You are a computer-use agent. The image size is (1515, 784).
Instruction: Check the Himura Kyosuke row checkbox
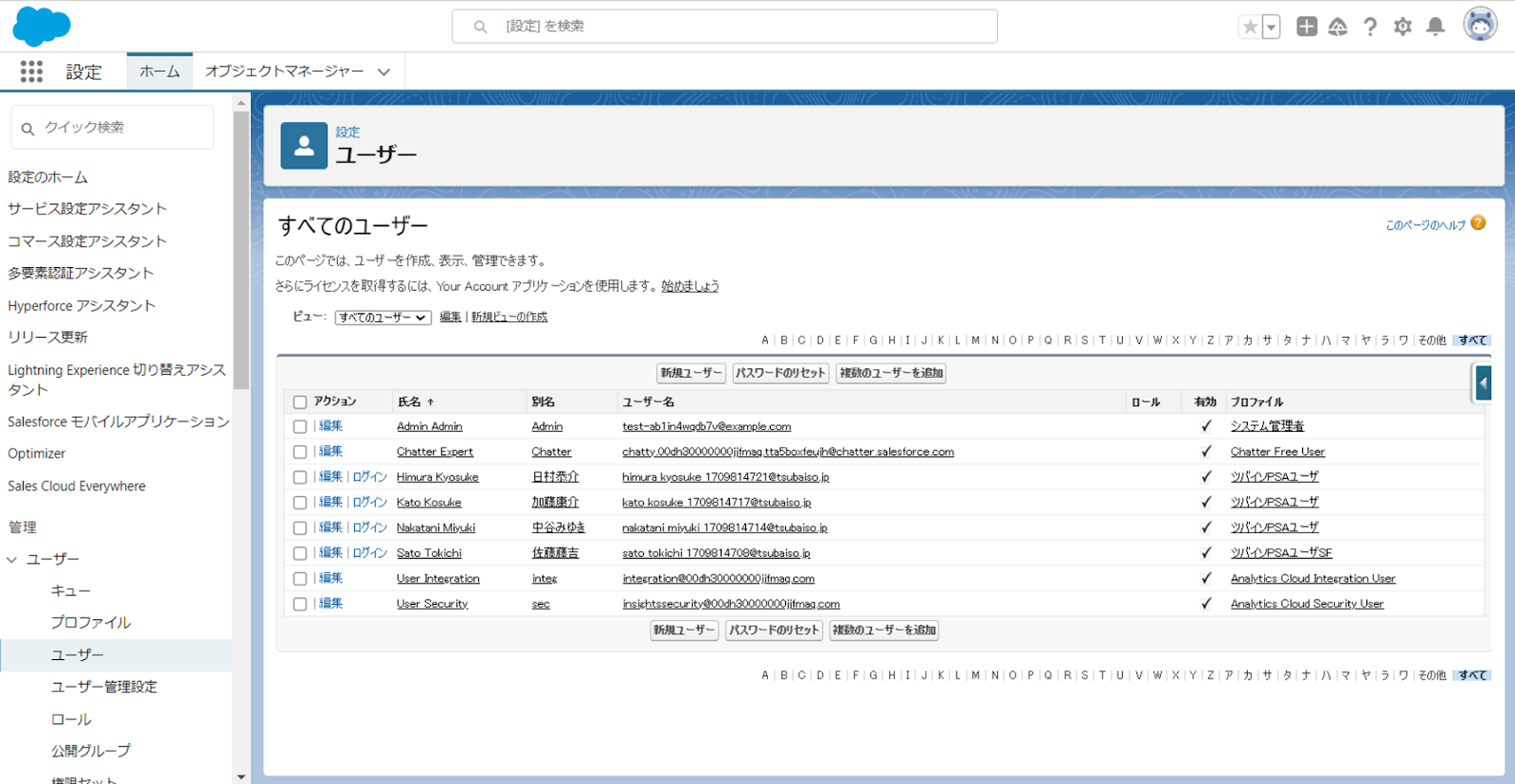pos(300,478)
